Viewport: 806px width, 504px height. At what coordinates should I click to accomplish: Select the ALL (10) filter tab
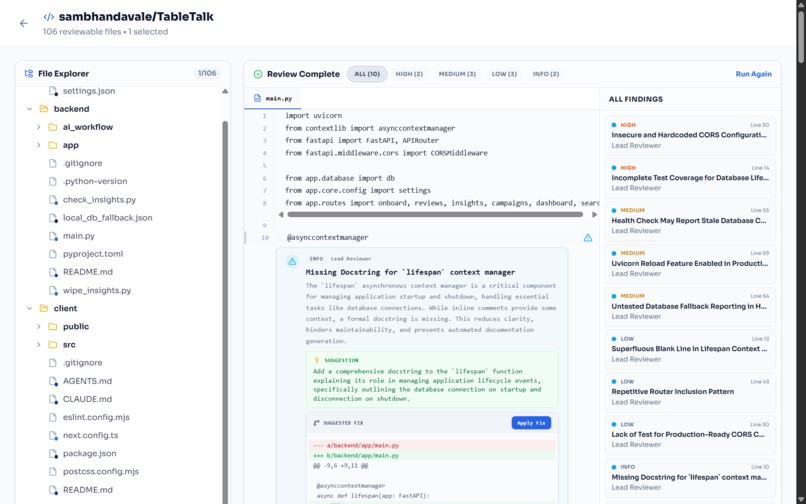(x=367, y=74)
